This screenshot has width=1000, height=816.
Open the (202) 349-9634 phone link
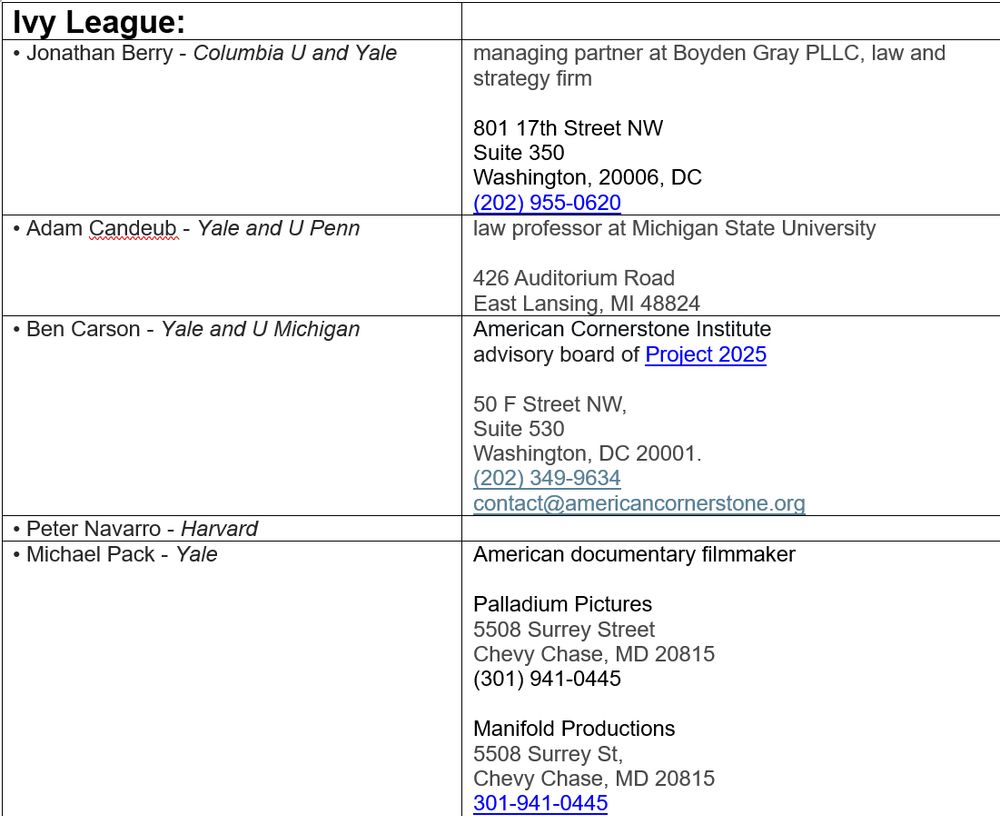547,478
